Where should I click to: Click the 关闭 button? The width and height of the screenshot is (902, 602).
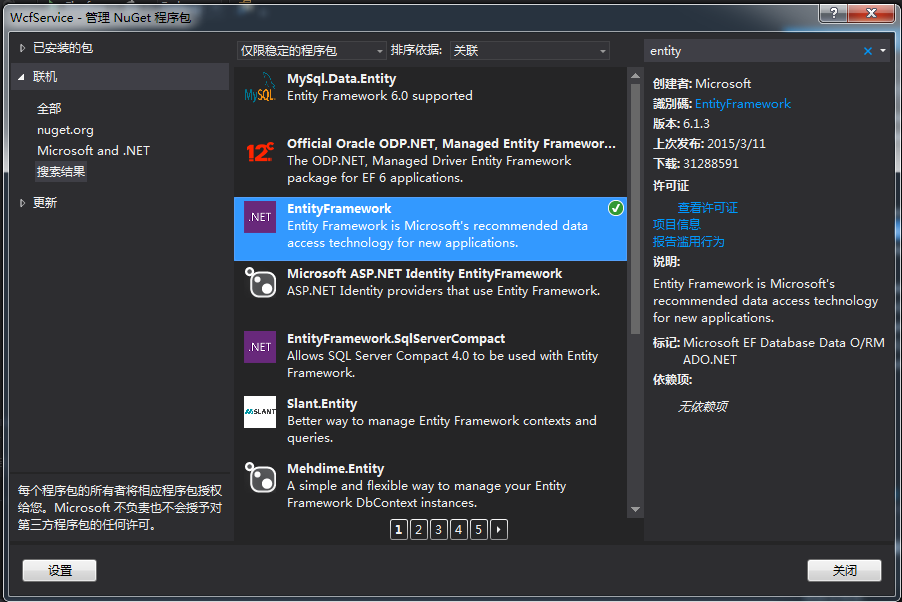[844, 570]
